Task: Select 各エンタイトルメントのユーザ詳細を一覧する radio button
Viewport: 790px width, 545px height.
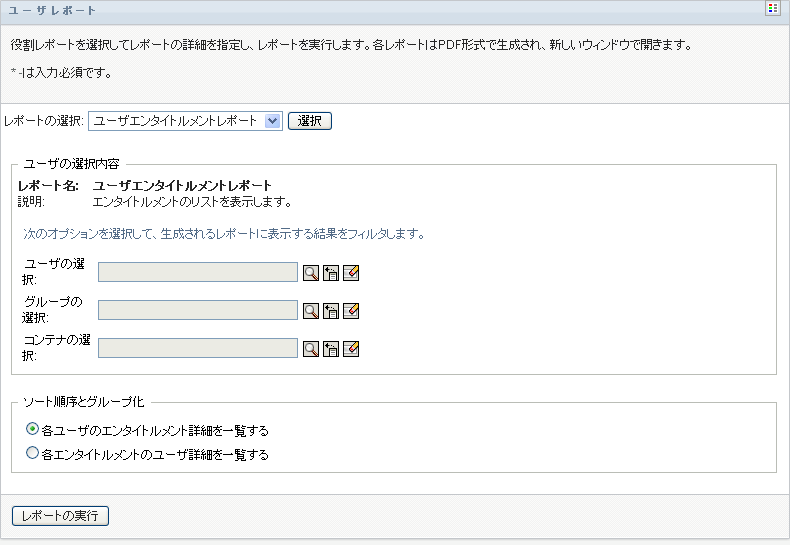Action: click(x=33, y=453)
